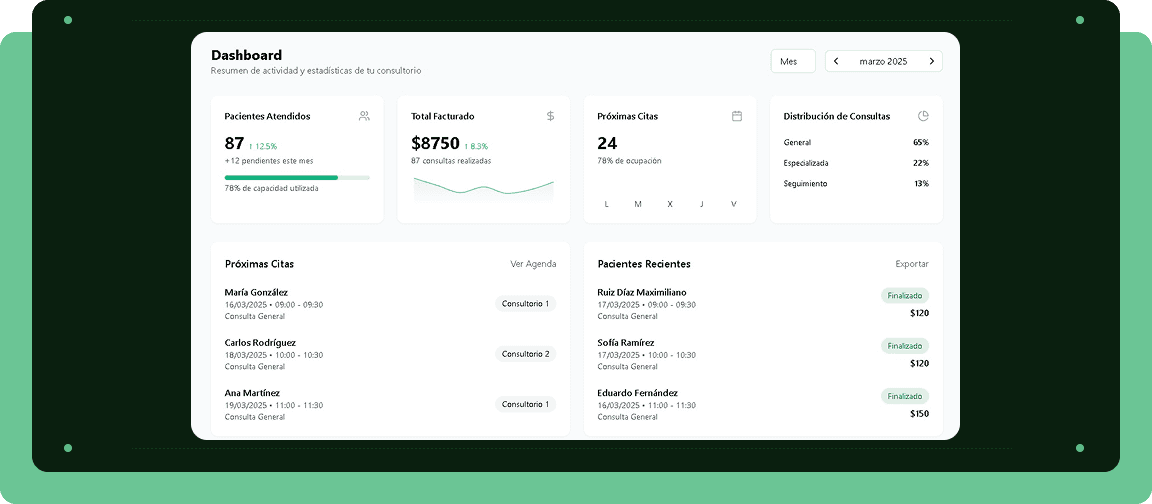Open the Ver Agenda link
1152x504 pixels.
click(x=533, y=264)
